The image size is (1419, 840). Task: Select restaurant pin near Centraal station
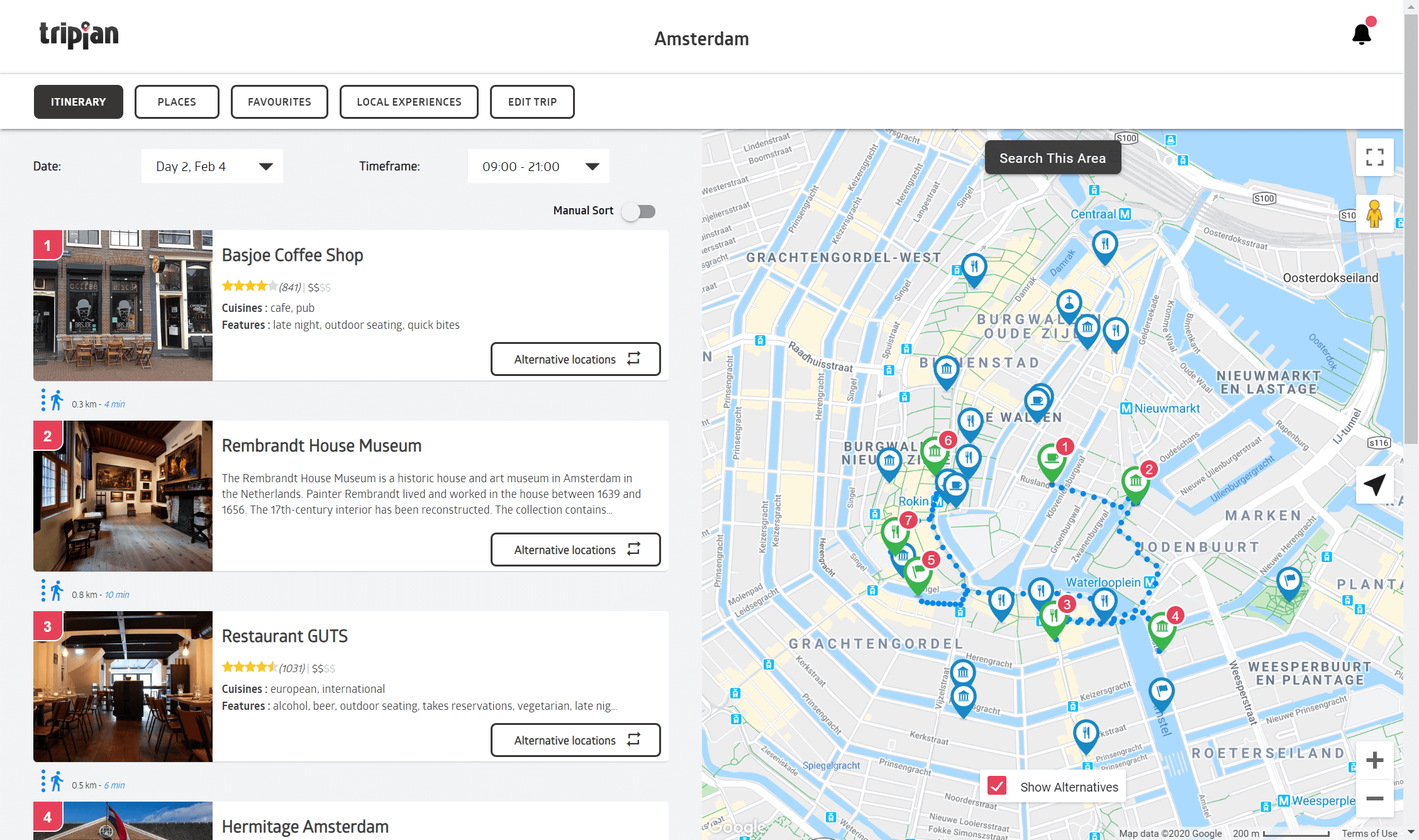(x=1105, y=246)
